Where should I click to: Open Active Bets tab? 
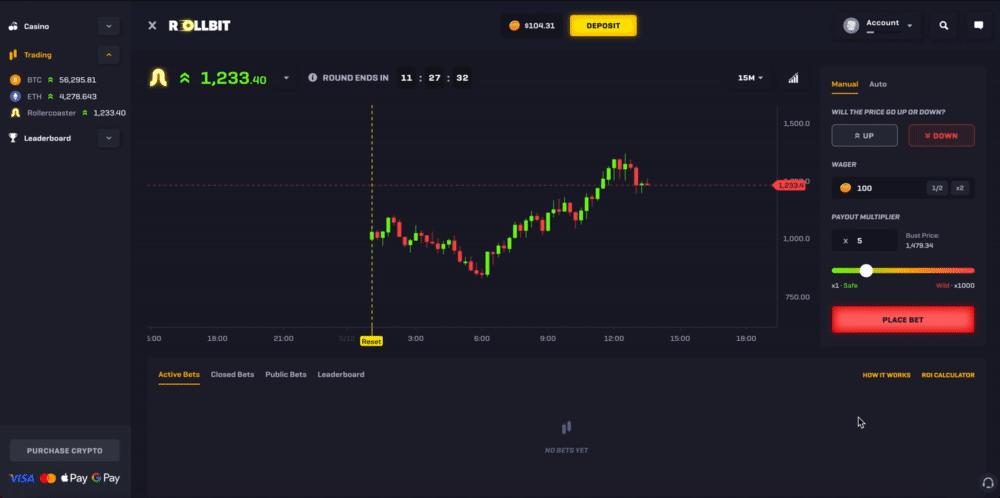[179, 374]
